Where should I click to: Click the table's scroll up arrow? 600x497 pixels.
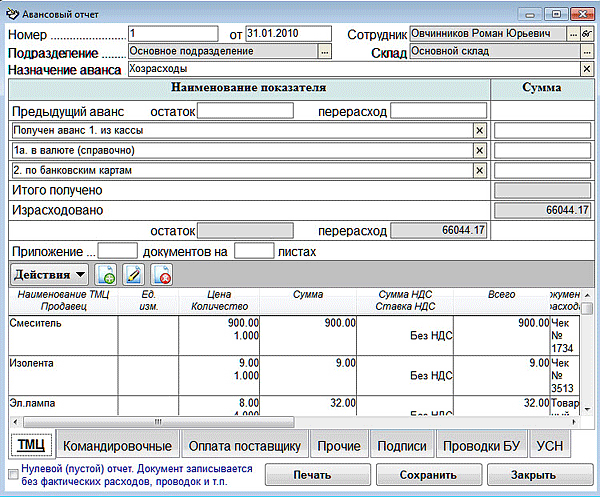(587, 295)
